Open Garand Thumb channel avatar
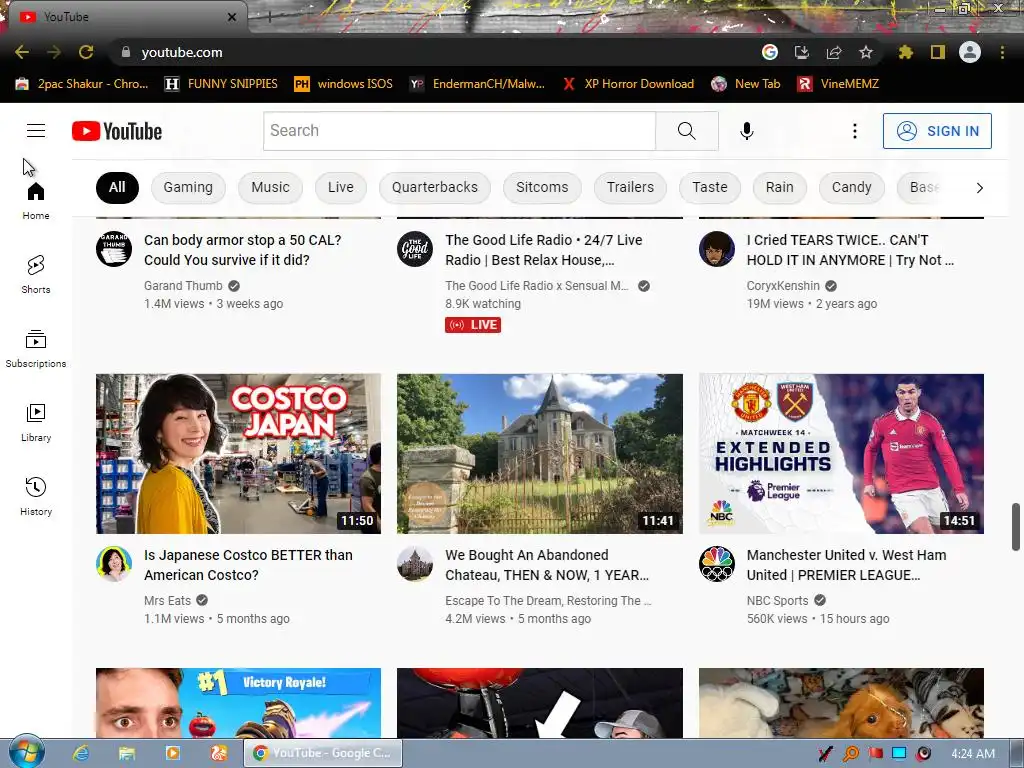1024x768 pixels. (114, 249)
